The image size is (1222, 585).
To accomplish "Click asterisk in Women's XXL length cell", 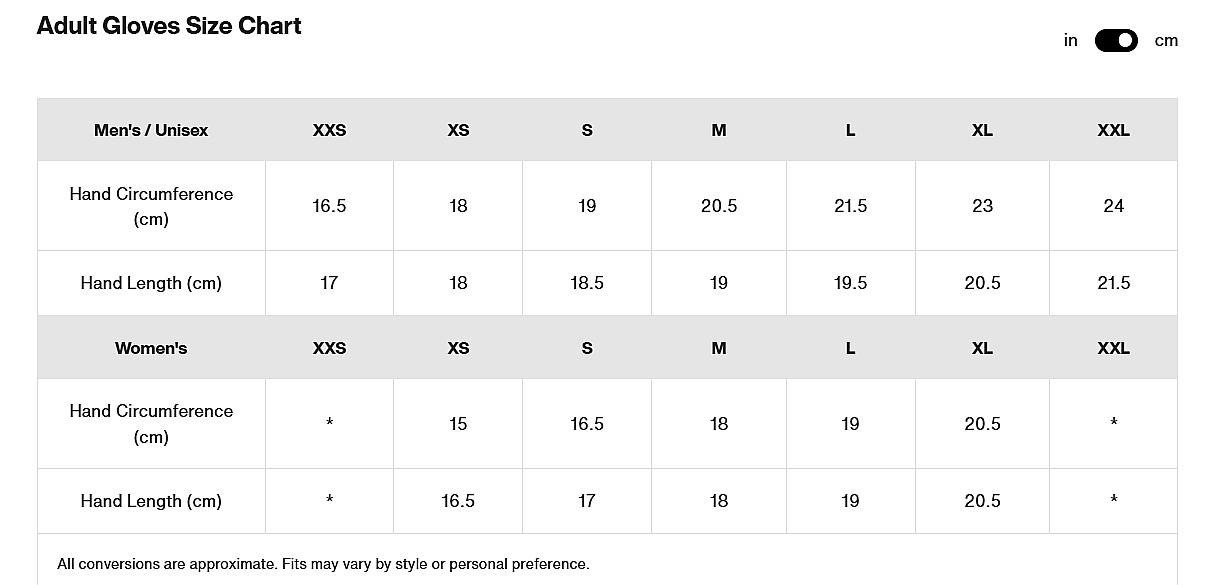I will [1113, 501].
